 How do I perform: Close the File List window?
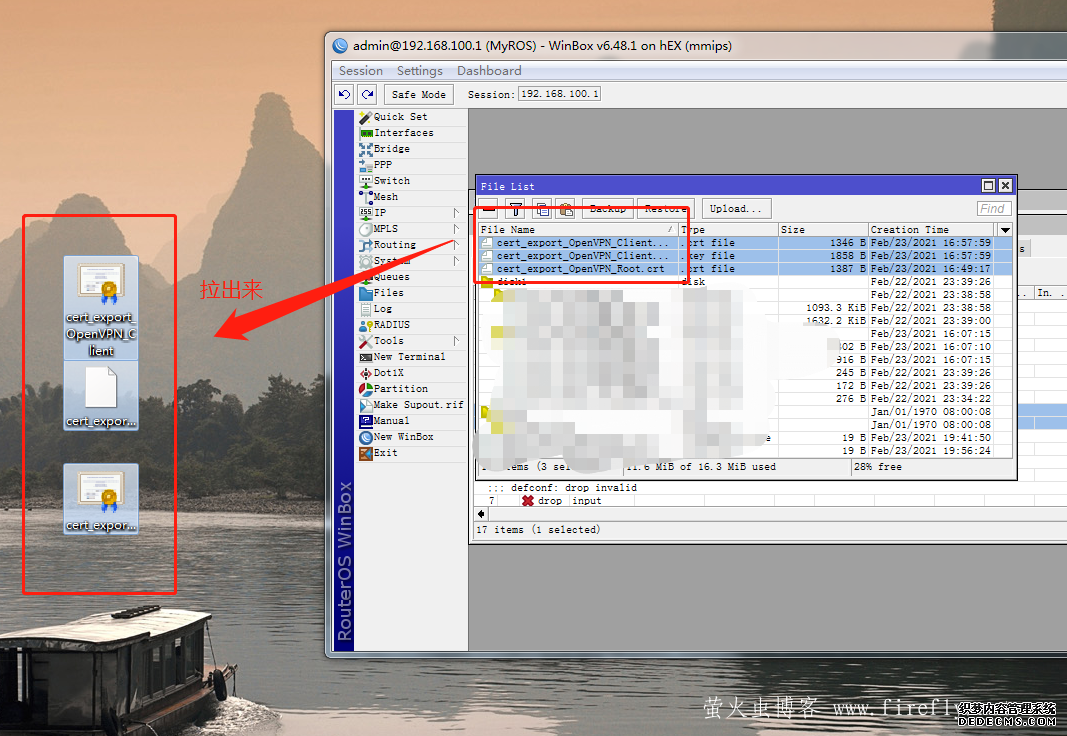(1005, 186)
